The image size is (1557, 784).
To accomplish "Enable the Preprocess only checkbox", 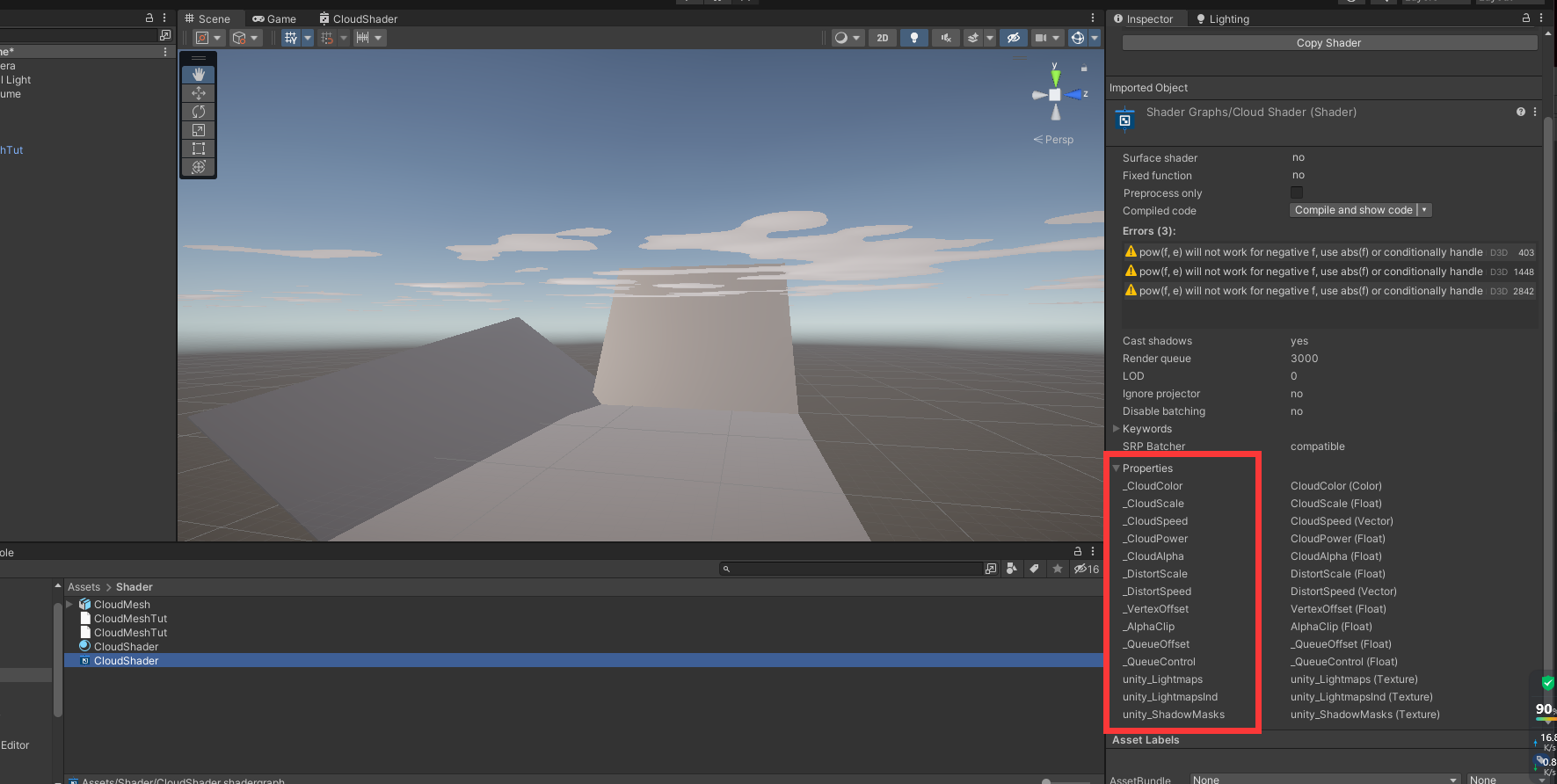I will pyautogui.click(x=1297, y=192).
